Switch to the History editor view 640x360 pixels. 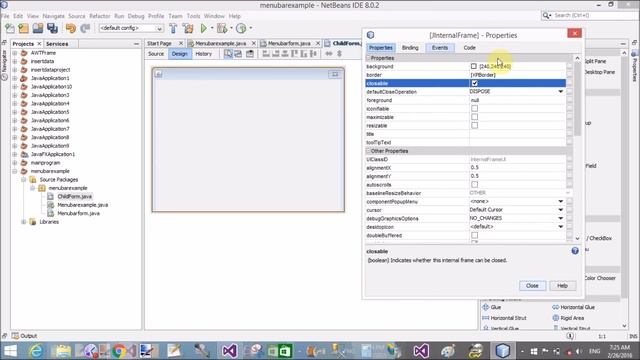pyautogui.click(x=203, y=54)
